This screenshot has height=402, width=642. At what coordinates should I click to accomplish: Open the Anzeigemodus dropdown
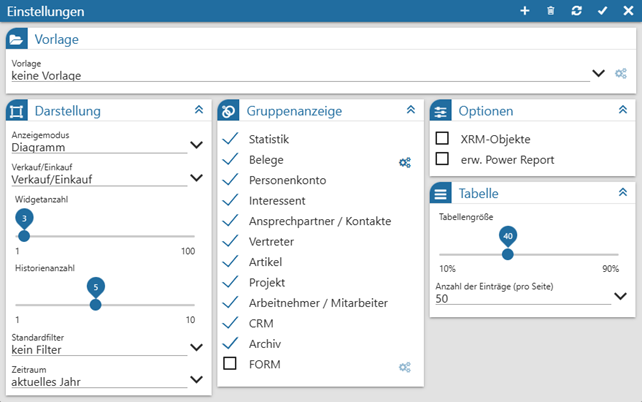pos(196,145)
